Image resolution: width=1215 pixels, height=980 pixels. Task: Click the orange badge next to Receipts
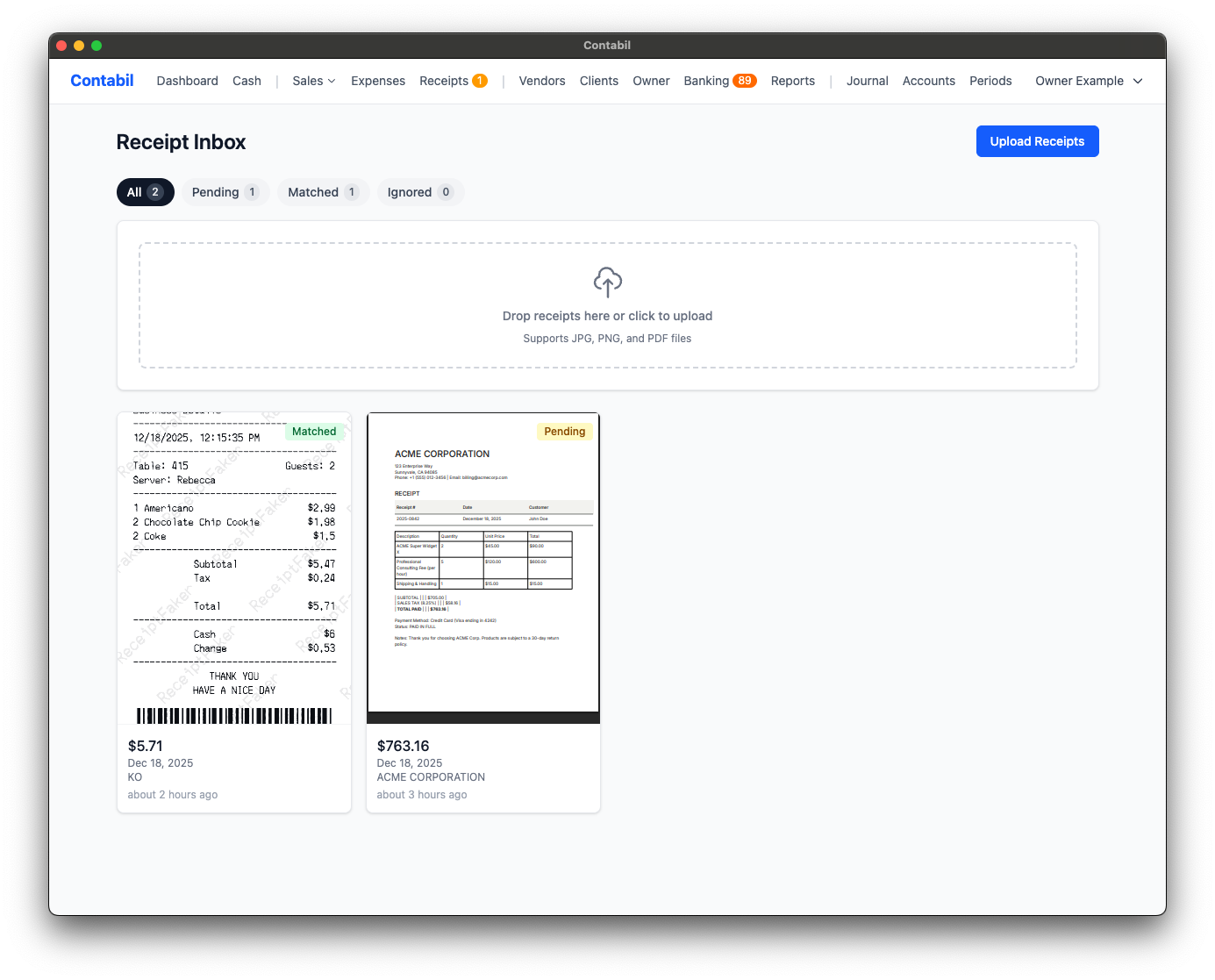pos(480,80)
